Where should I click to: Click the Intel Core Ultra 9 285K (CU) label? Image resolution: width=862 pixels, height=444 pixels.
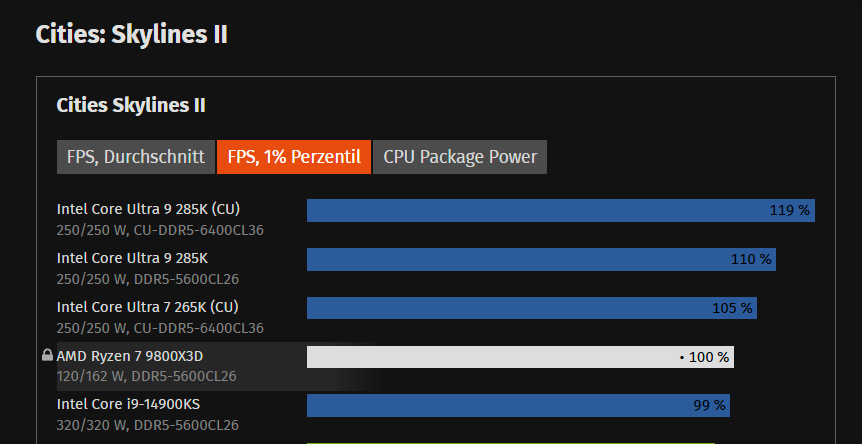click(148, 209)
